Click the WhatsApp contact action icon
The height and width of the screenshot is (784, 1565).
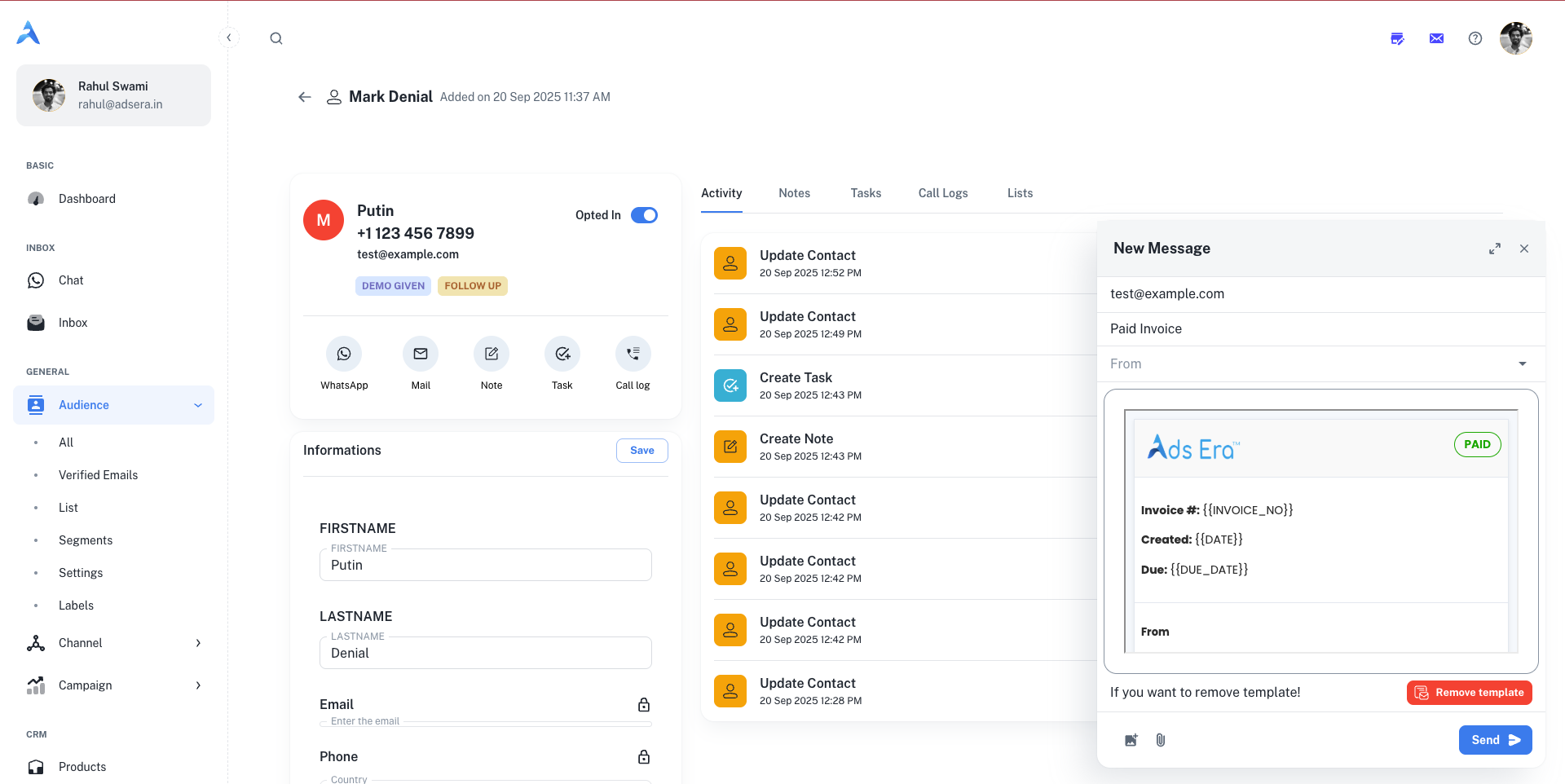coord(344,354)
